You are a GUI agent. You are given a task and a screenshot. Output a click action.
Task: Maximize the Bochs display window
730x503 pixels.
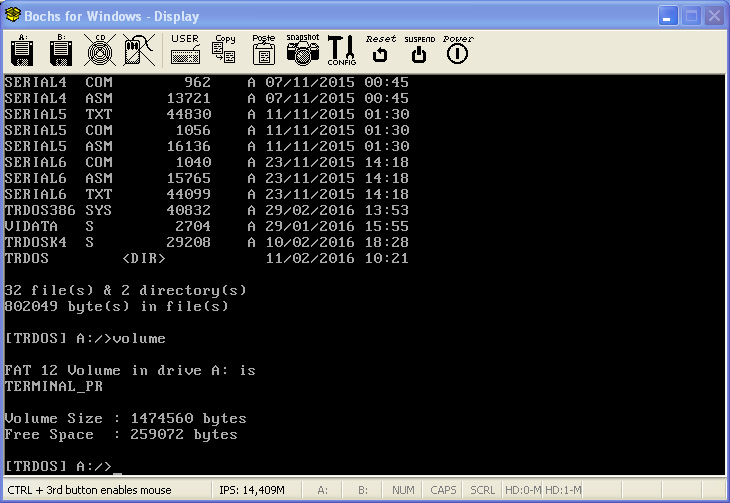(690, 16)
